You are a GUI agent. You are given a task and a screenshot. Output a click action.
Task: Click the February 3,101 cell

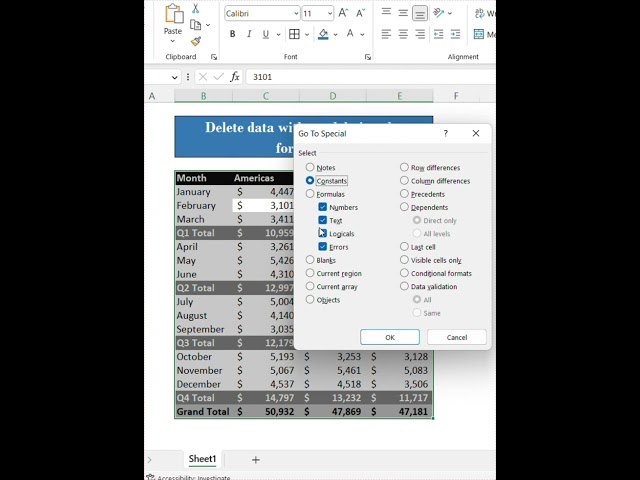coord(263,205)
